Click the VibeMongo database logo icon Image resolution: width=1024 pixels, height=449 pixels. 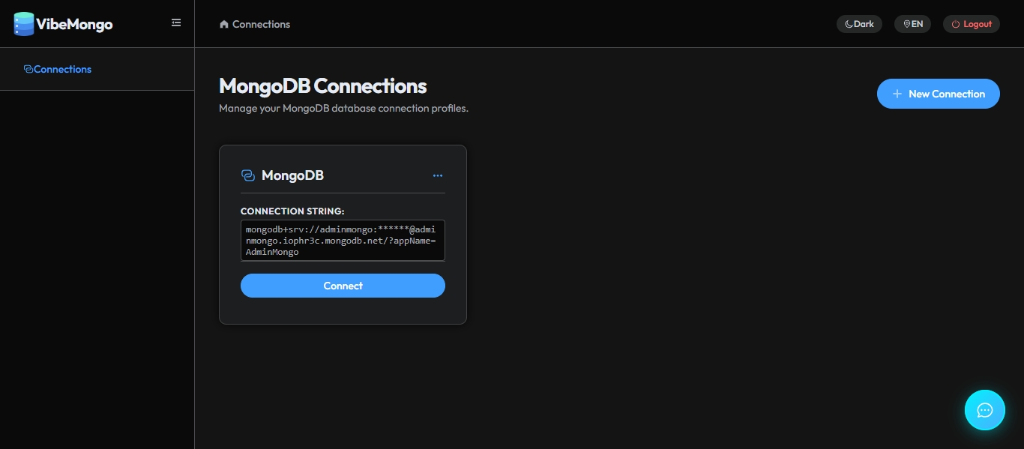[x=24, y=24]
